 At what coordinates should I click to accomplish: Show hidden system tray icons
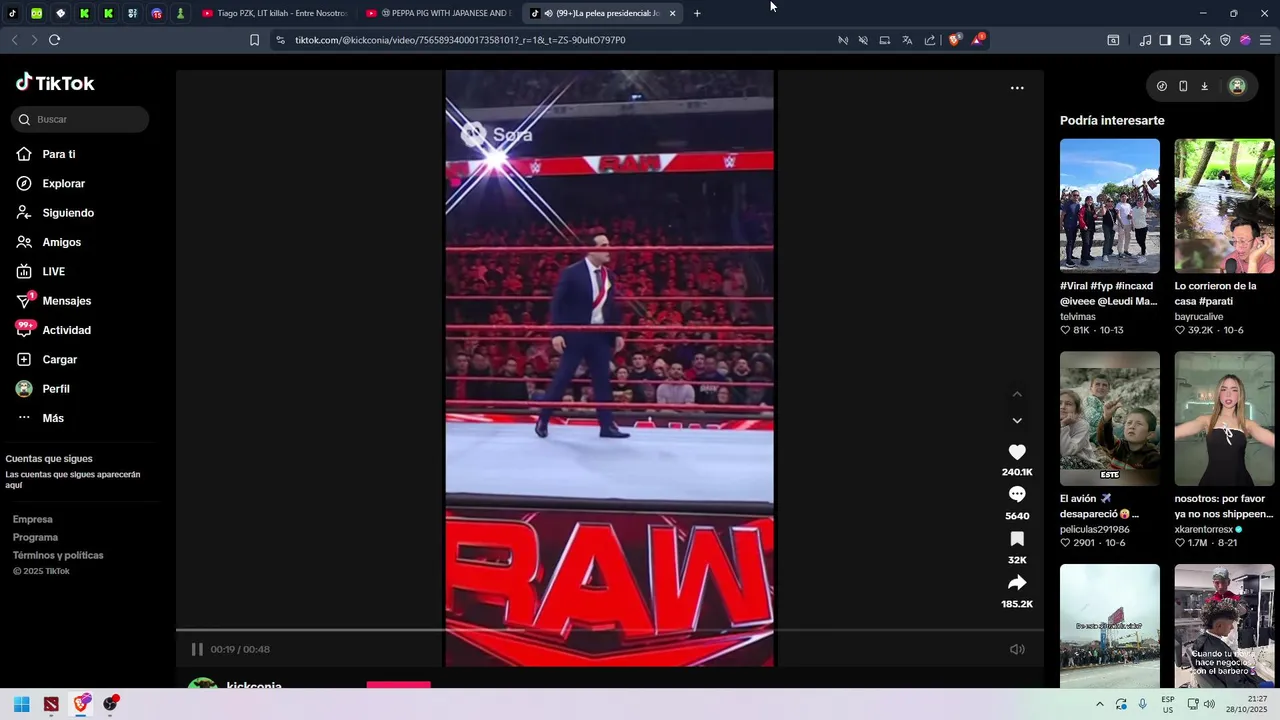click(1099, 704)
